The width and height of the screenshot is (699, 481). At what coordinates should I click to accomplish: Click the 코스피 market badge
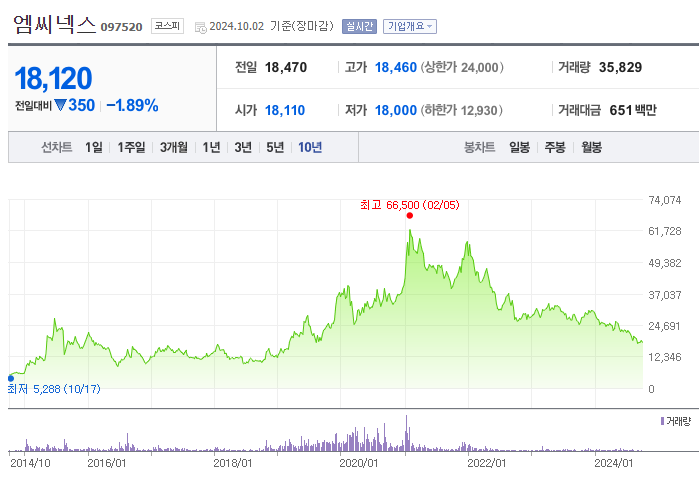coord(167,26)
